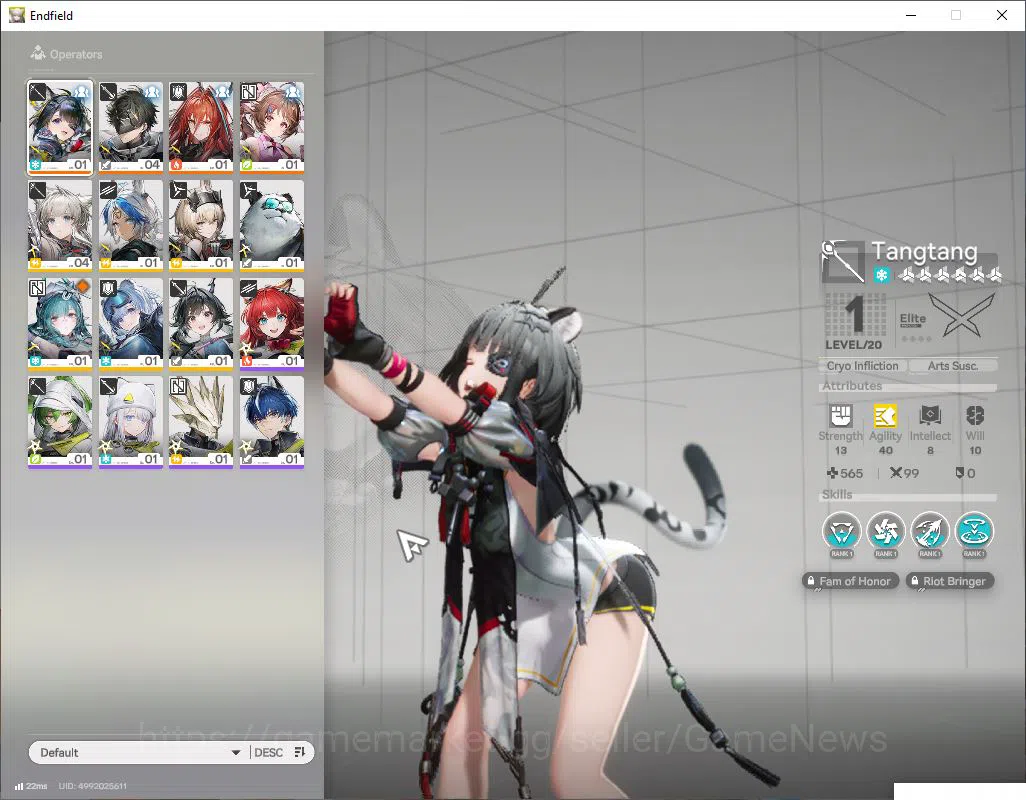Click the highlighted Agility icon
The width and height of the screenshot is (1026, 800).
coord(885,415)
